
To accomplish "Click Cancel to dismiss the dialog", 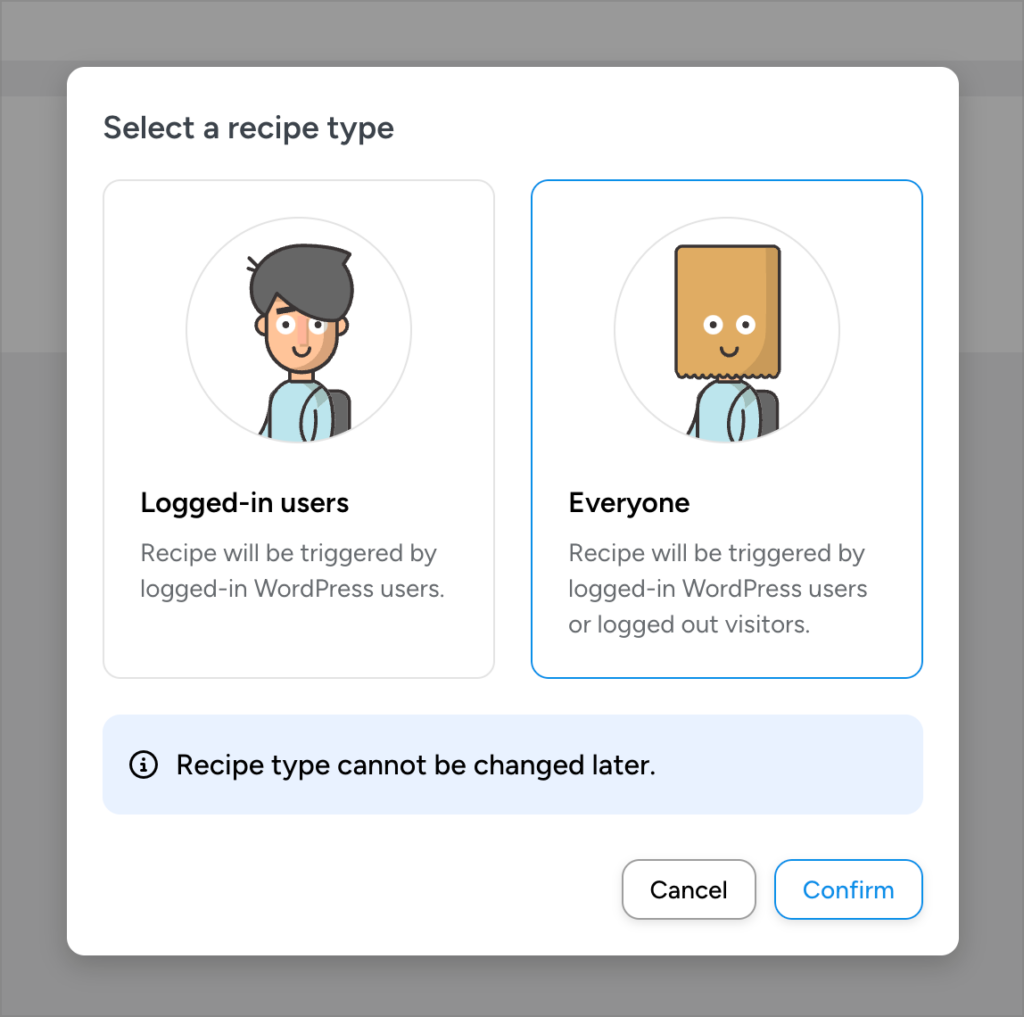I will point(688,889).
